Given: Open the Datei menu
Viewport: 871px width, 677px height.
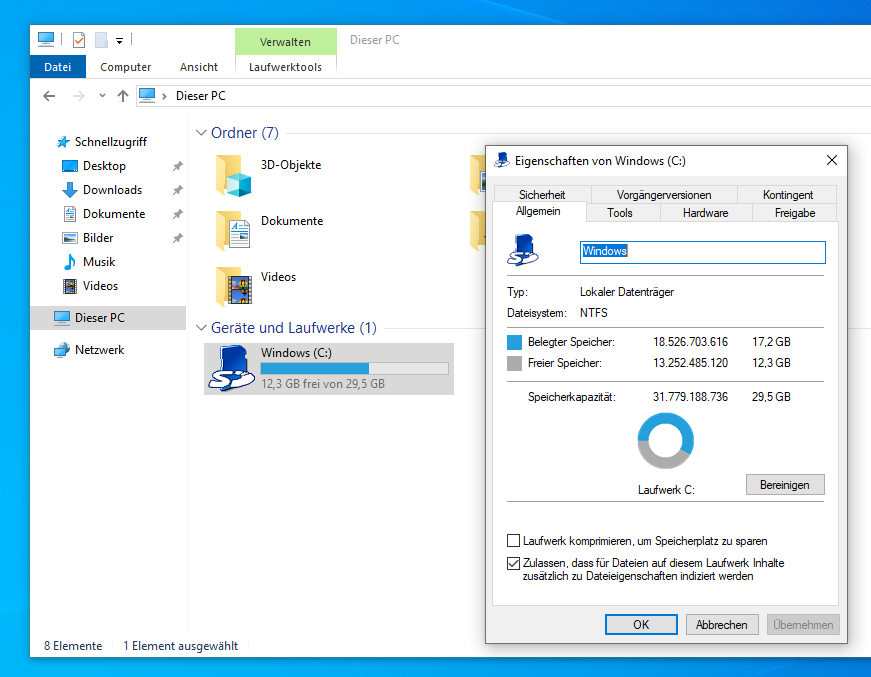Looking at the screenshot, I should pyautogui.click(x=58, y=67).
